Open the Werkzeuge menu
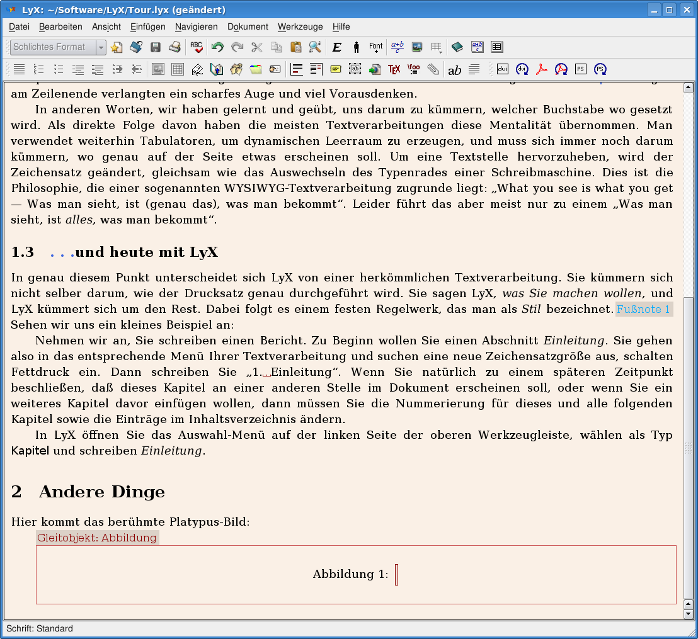 point(300,27)
